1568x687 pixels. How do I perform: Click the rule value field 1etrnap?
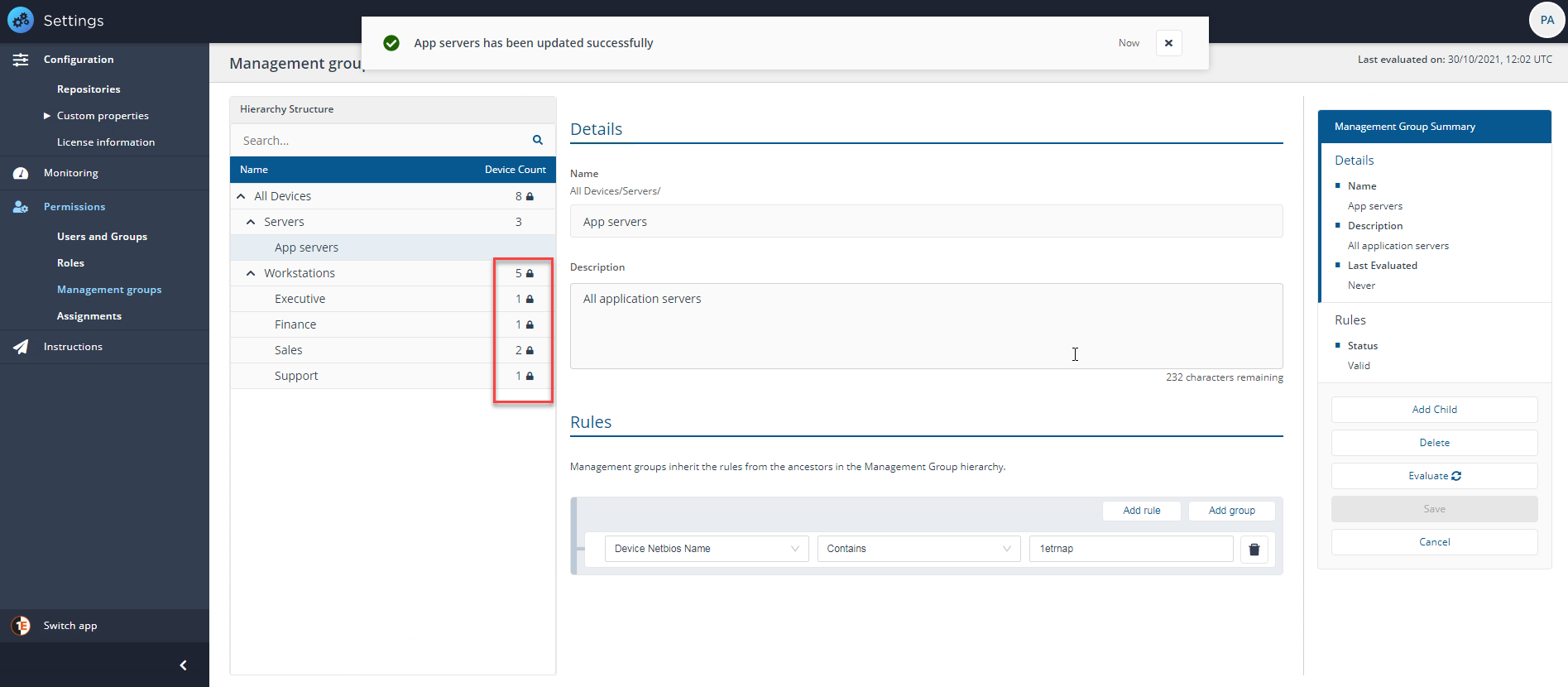click(1131, 549)
